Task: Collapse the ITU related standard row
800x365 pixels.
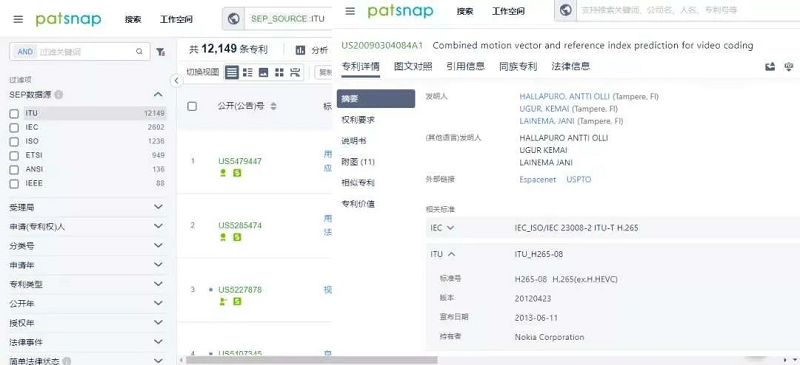Action: pyautogui.click(x=451, y=254)
